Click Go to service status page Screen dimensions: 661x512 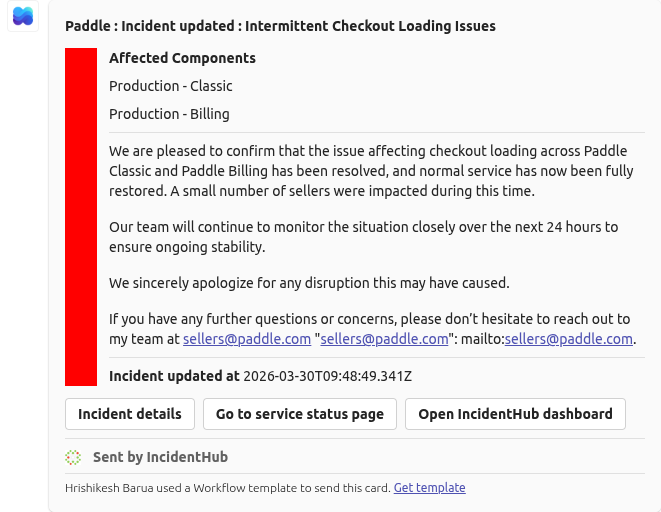[x=300, y=414]
